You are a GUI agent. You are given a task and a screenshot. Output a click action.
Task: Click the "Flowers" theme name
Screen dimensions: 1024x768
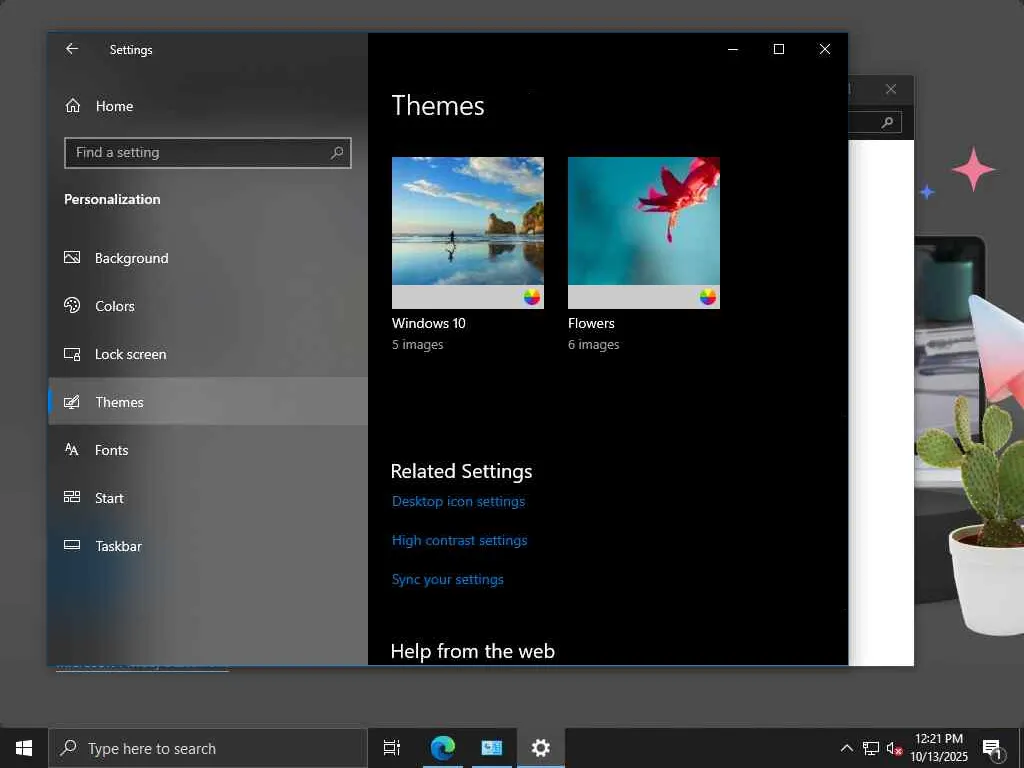coord(591,323)
